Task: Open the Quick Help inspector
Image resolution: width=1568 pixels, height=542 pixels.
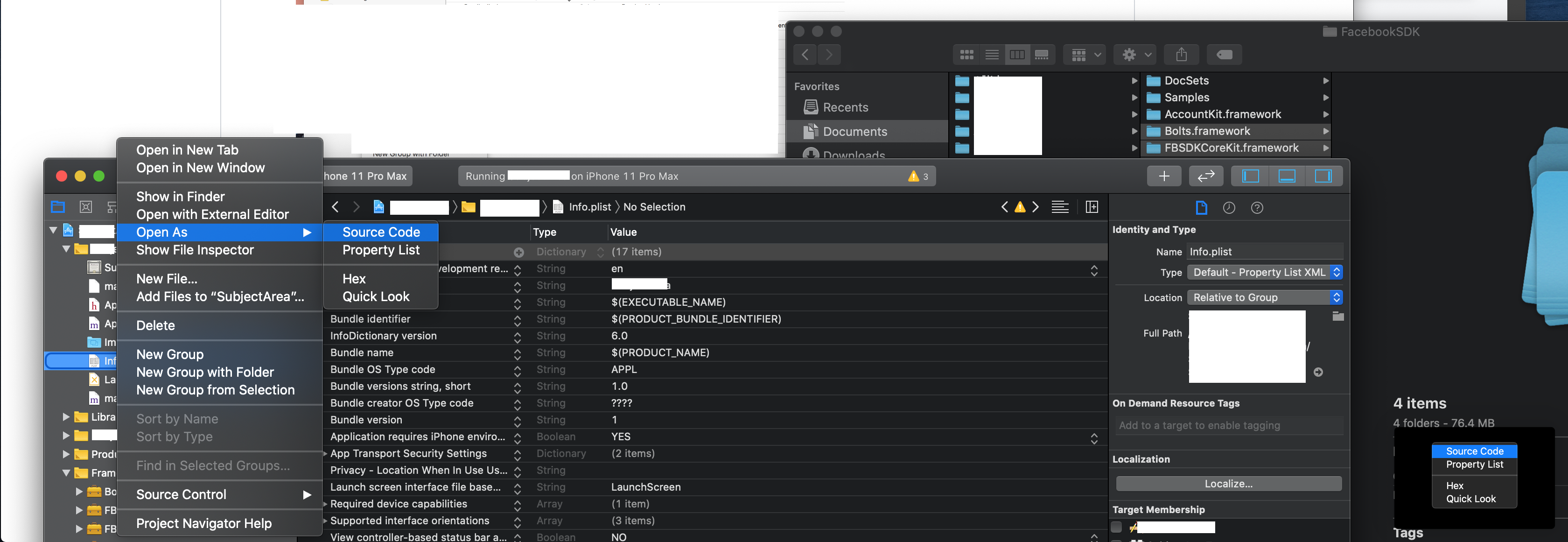Action: point(1256,208)
